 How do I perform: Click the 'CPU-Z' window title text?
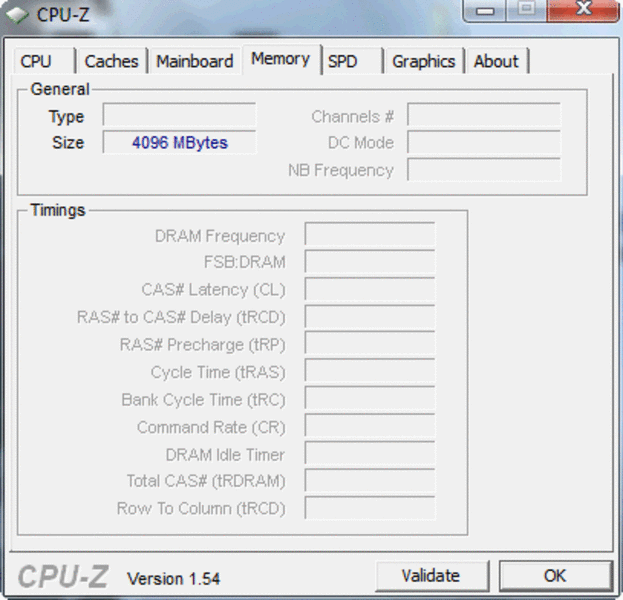63,15
